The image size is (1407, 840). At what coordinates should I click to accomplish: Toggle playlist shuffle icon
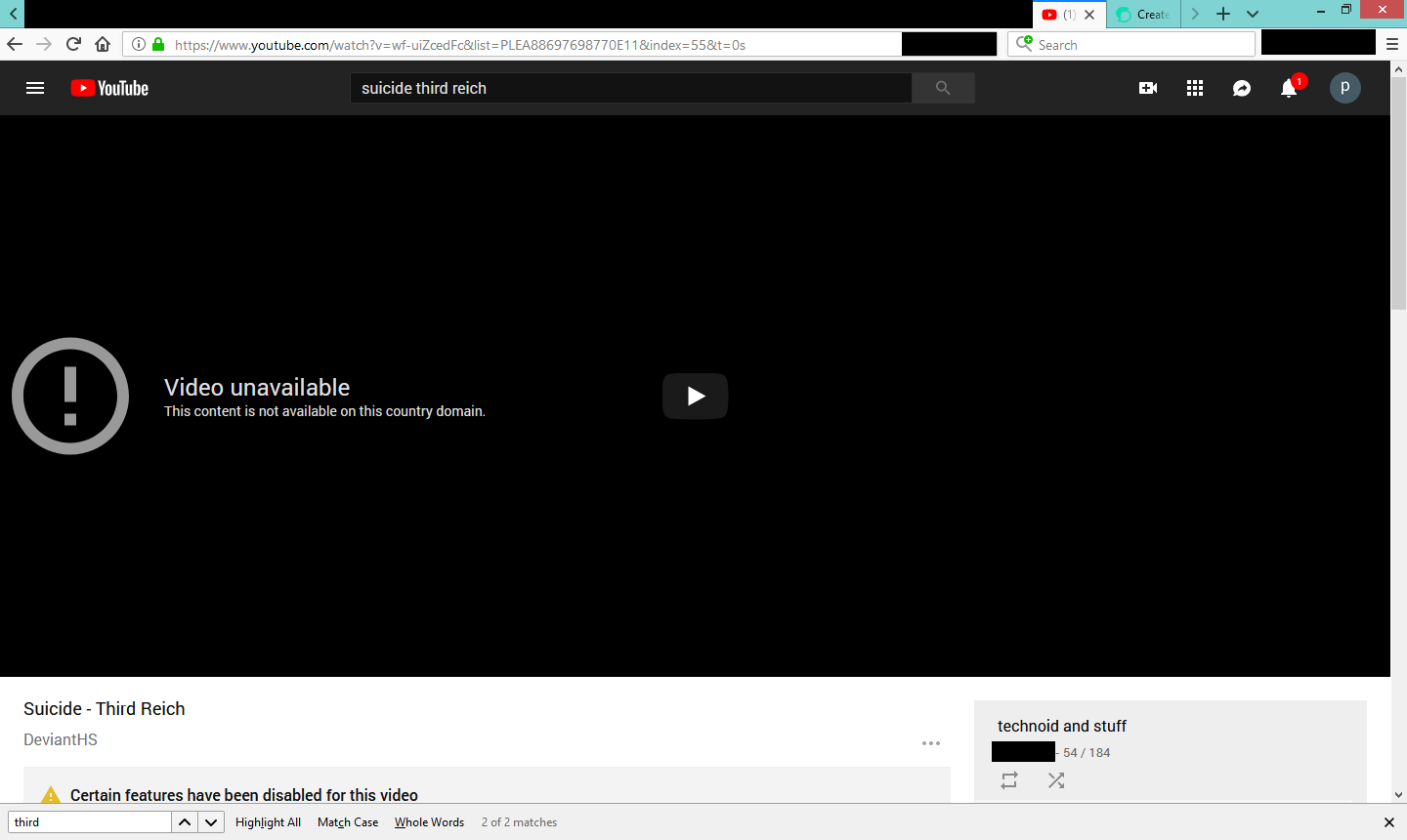1056,780
